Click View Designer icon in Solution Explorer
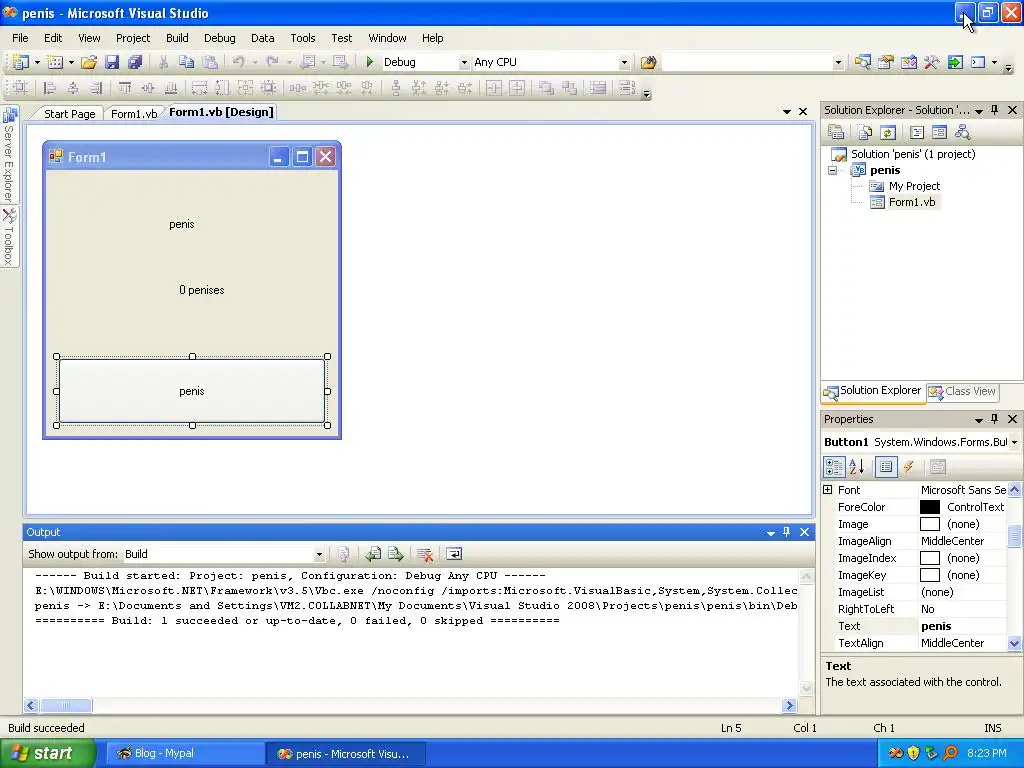1024x768 pixels. 939,133
